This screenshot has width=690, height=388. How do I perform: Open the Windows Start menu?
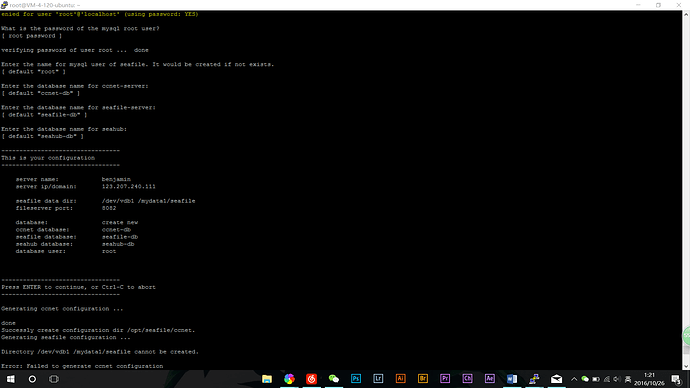pos(11,379)
